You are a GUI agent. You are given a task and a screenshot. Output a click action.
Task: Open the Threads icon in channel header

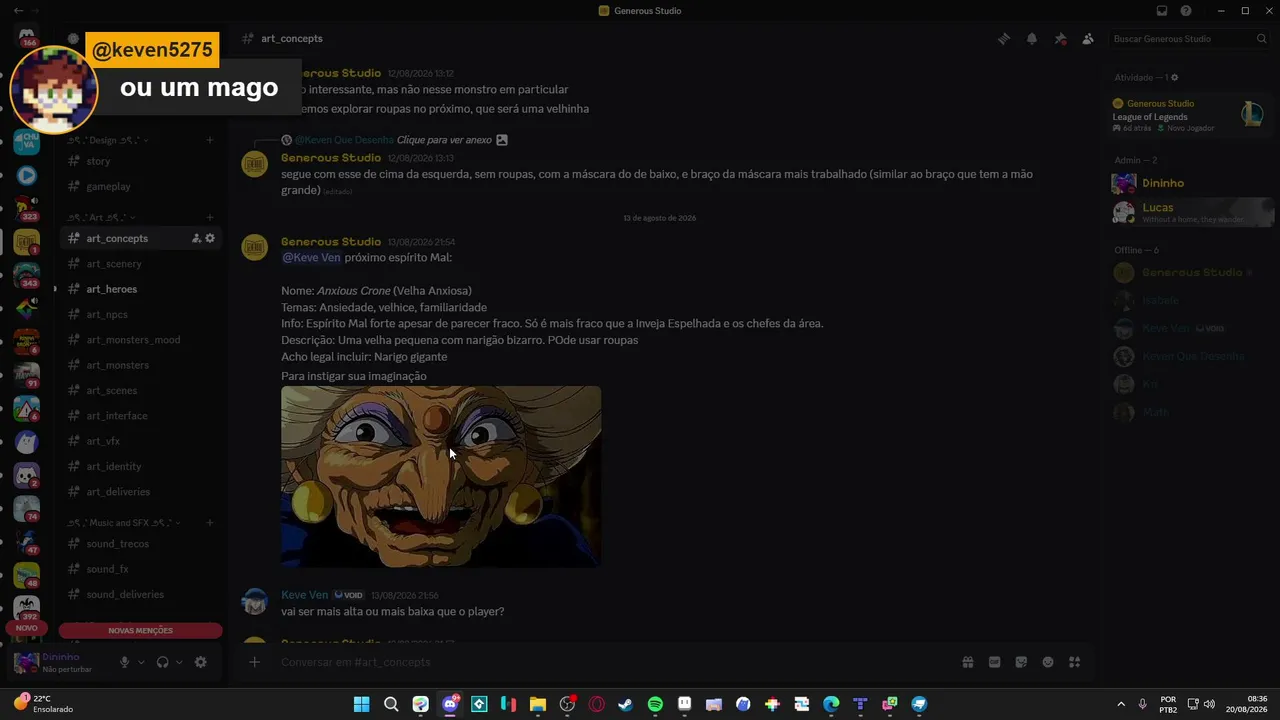coord(1004,39)
